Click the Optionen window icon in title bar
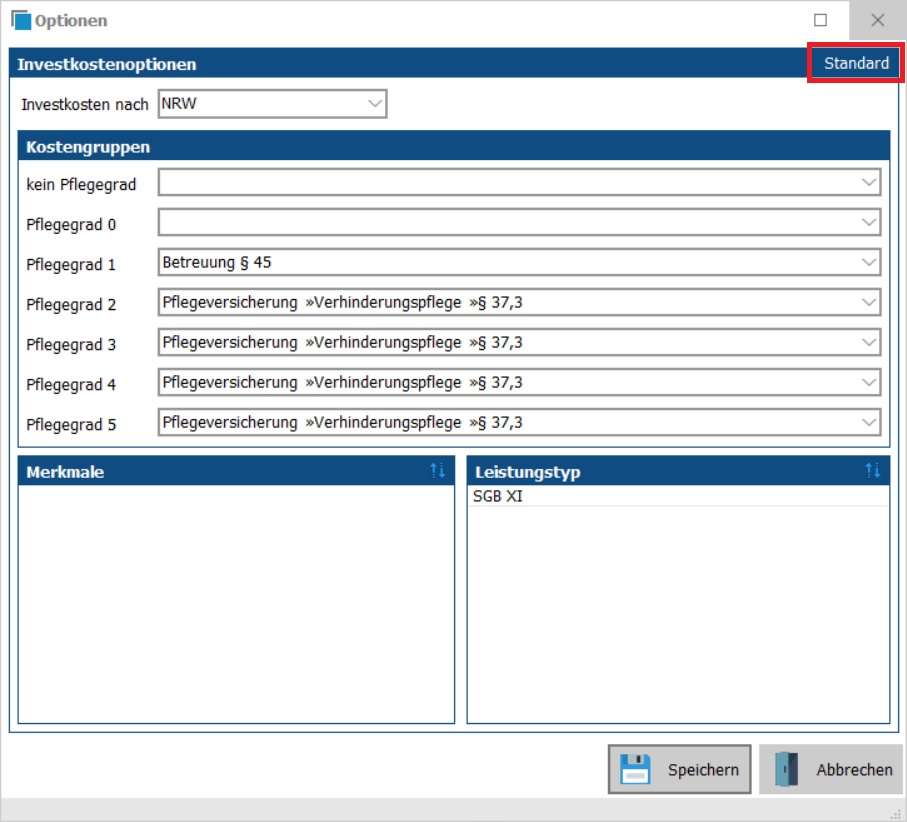The height and width of the screenshot is (822, 907). 21,20
